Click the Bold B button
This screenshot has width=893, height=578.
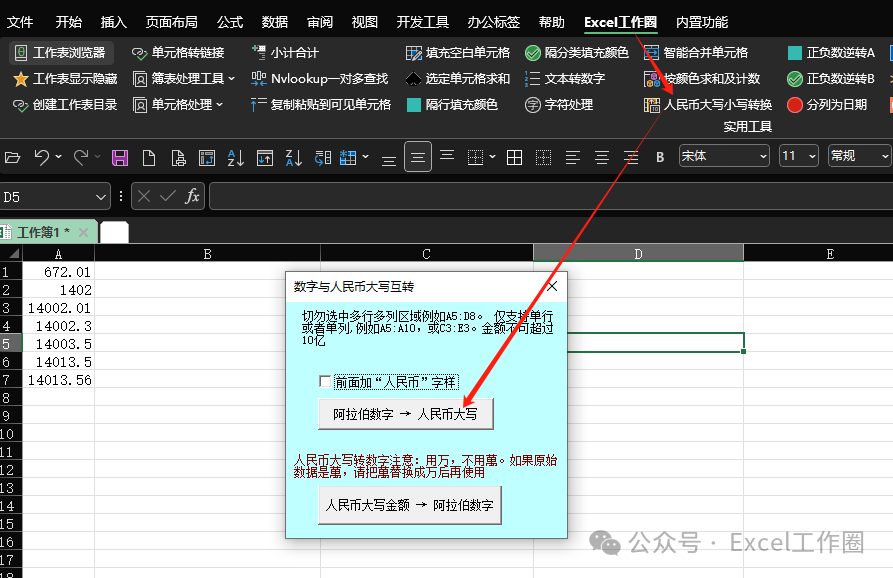(x=660, y=157)
